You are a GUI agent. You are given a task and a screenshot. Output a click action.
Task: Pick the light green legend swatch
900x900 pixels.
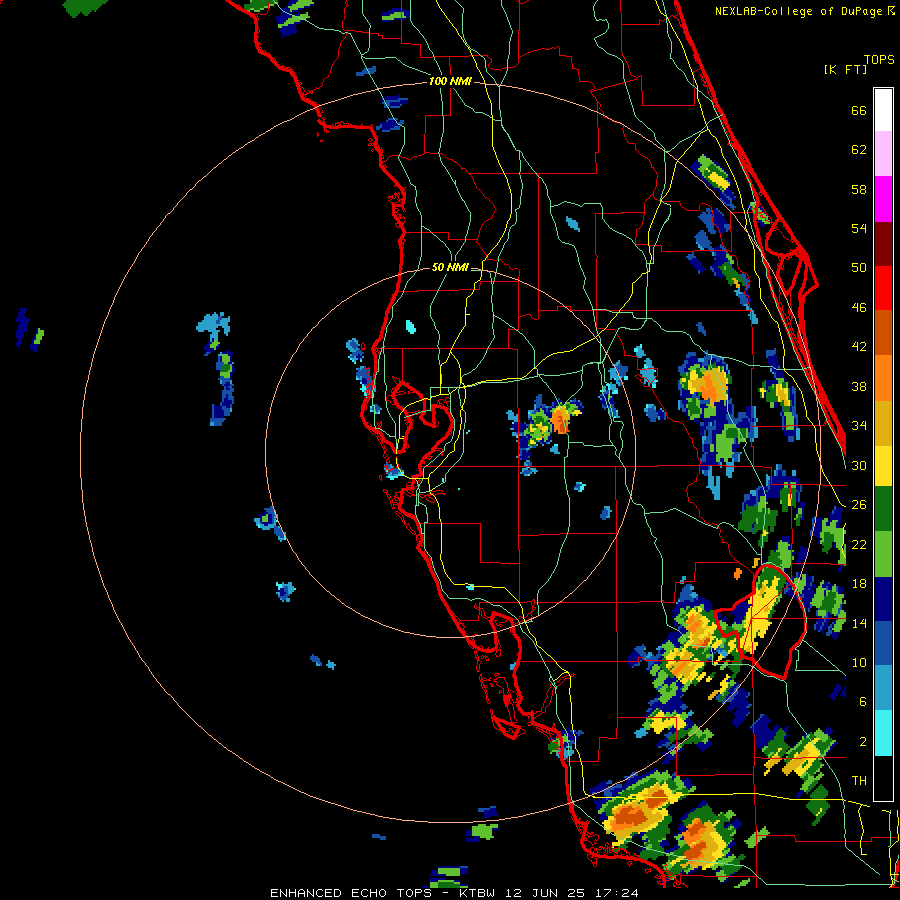[x=883, y=554]
